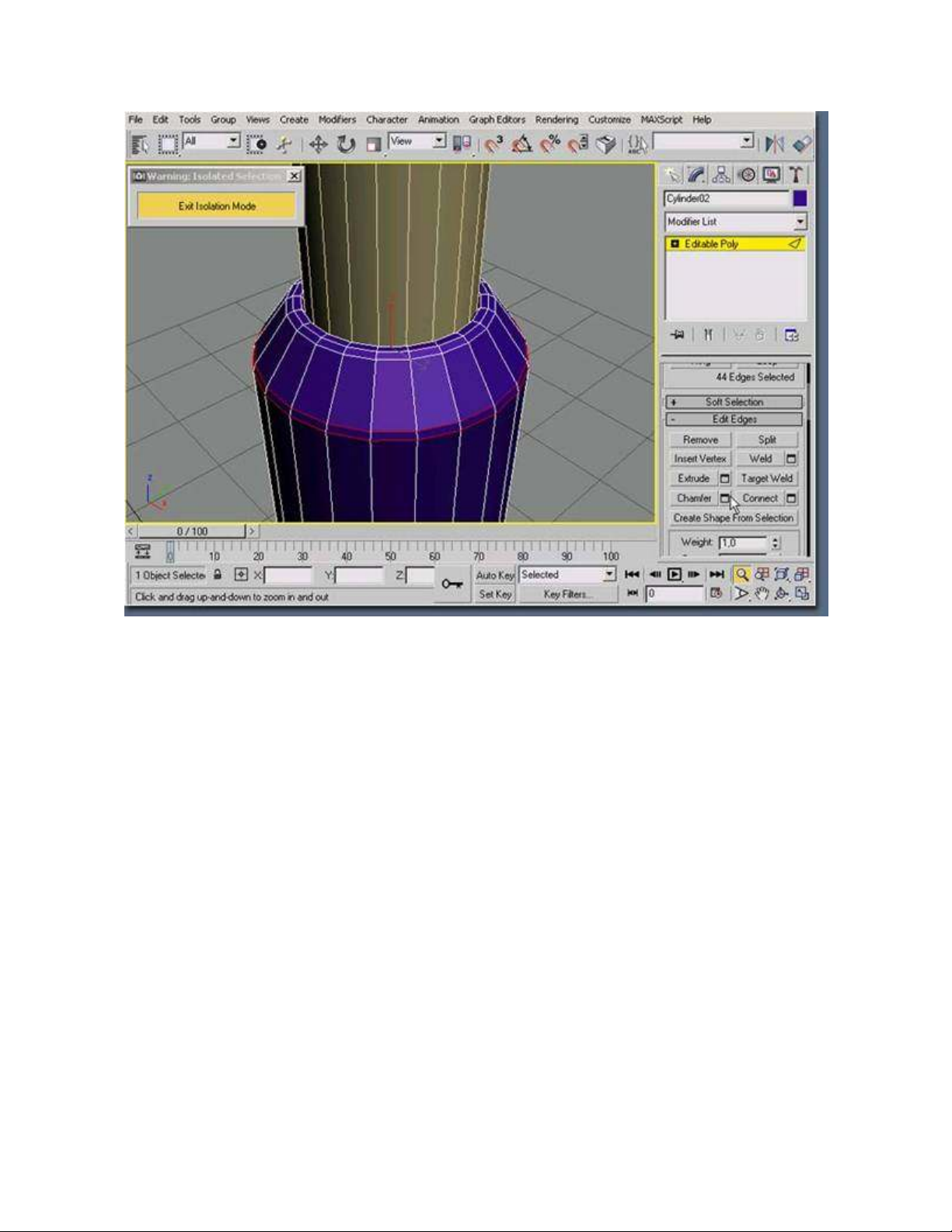
Task: Toggle the selection lock padlock
Action: (x=218, y=575)
